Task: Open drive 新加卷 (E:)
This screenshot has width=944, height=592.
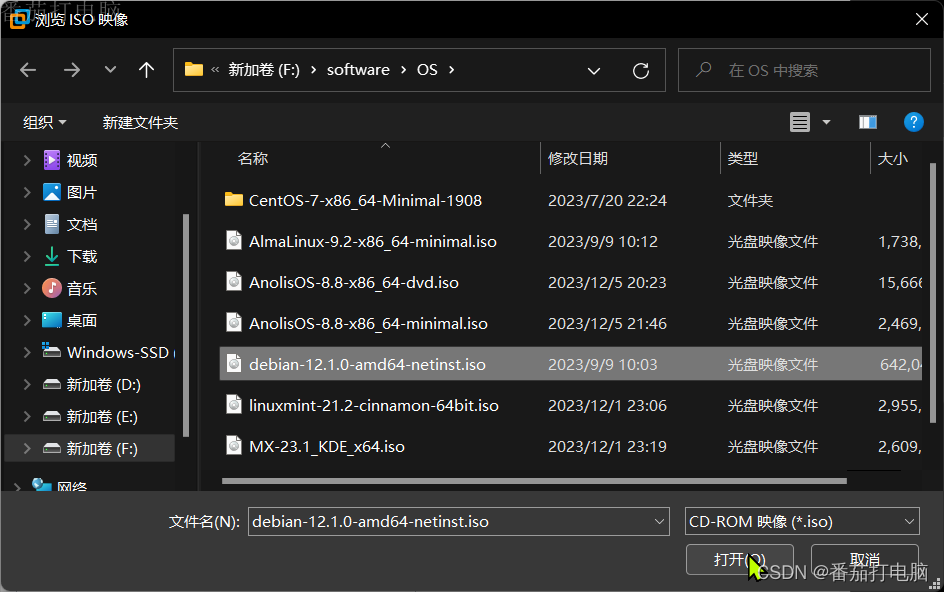Action: coord(102,416)
